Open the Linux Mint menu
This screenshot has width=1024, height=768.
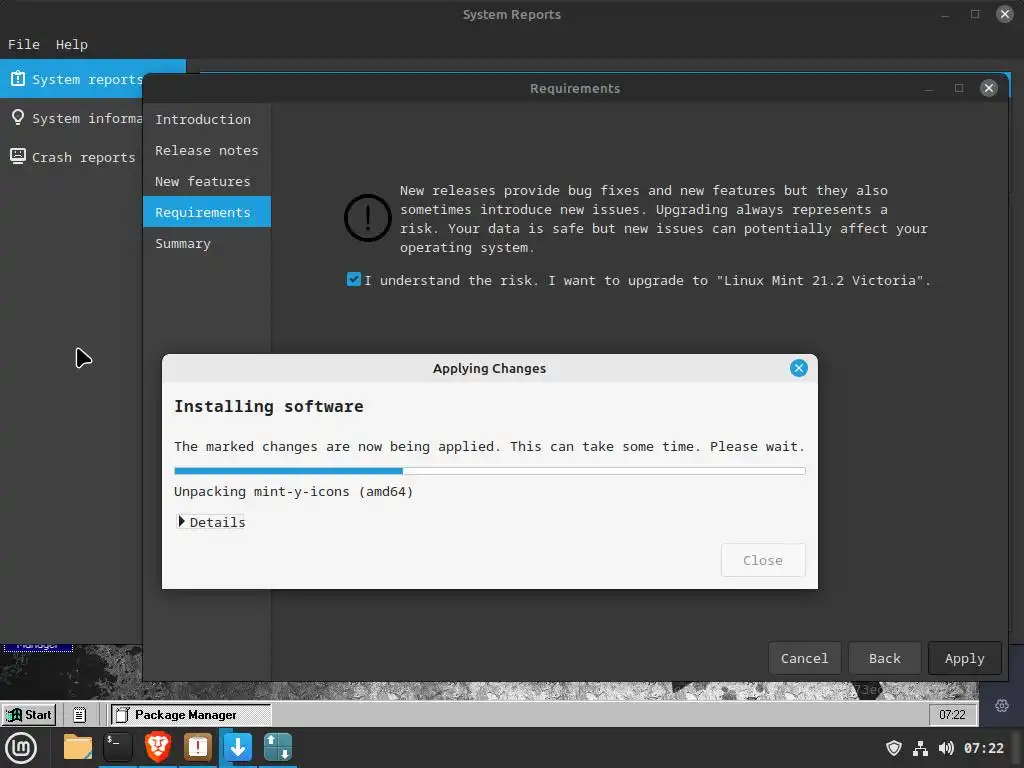pos(21,748)
